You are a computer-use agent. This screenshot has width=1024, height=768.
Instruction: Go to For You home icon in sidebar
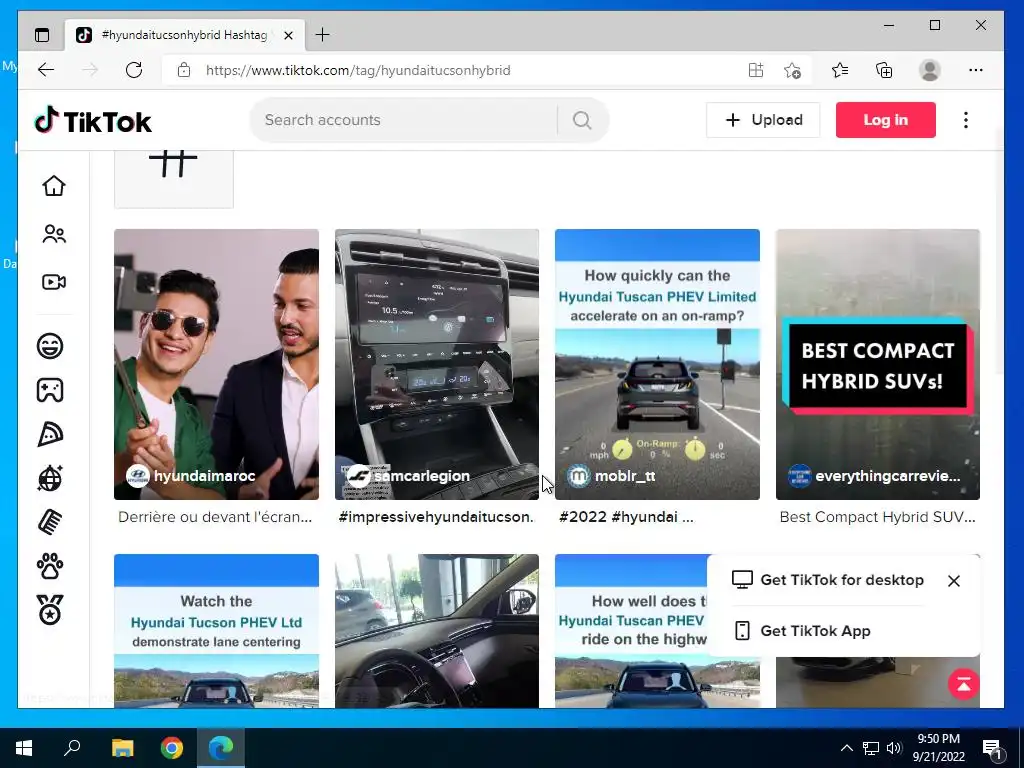point(54,186)
